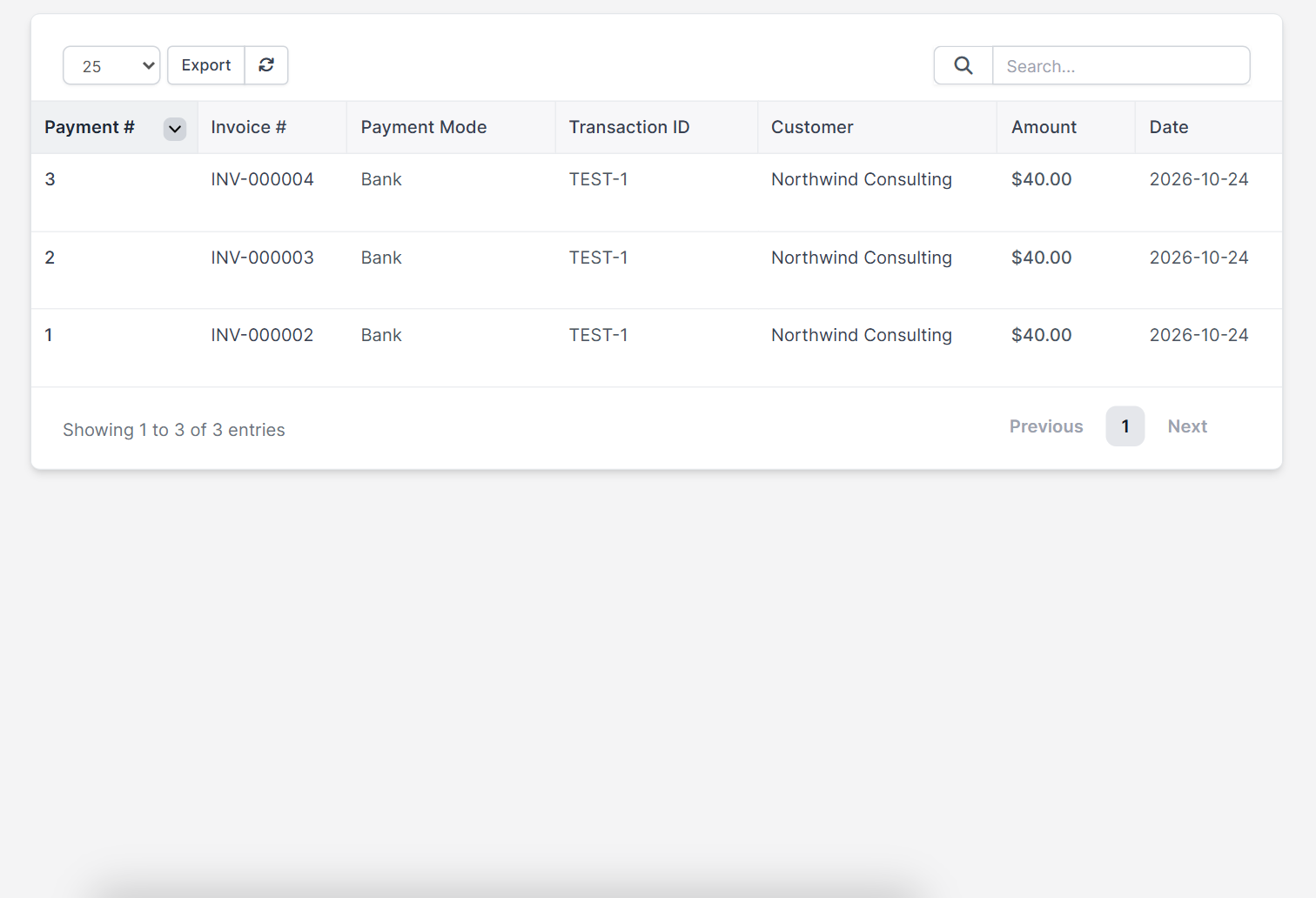This screenshot has height=898, width=1316.
Task: Click the Showing 1 to 3 of 3 entries text
Action: tap(174, 430)
